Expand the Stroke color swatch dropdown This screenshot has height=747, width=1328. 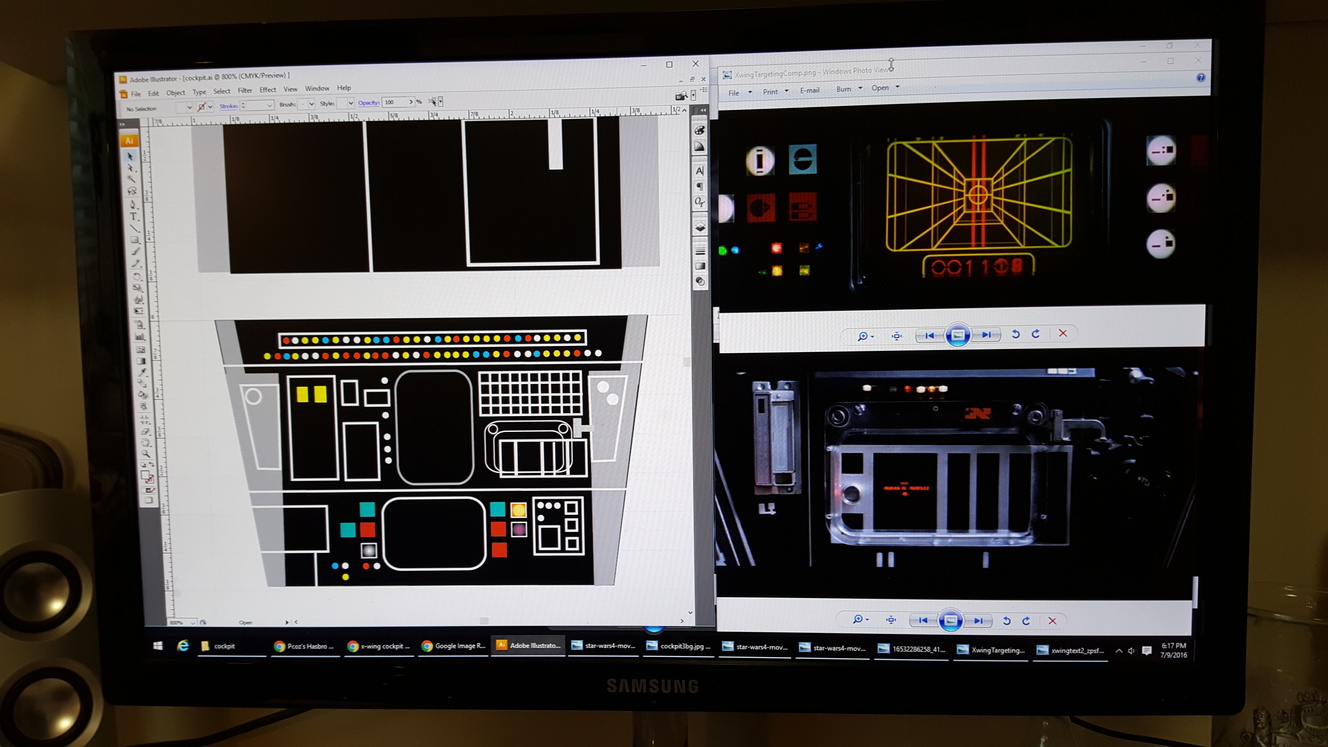tap(210, 107)
